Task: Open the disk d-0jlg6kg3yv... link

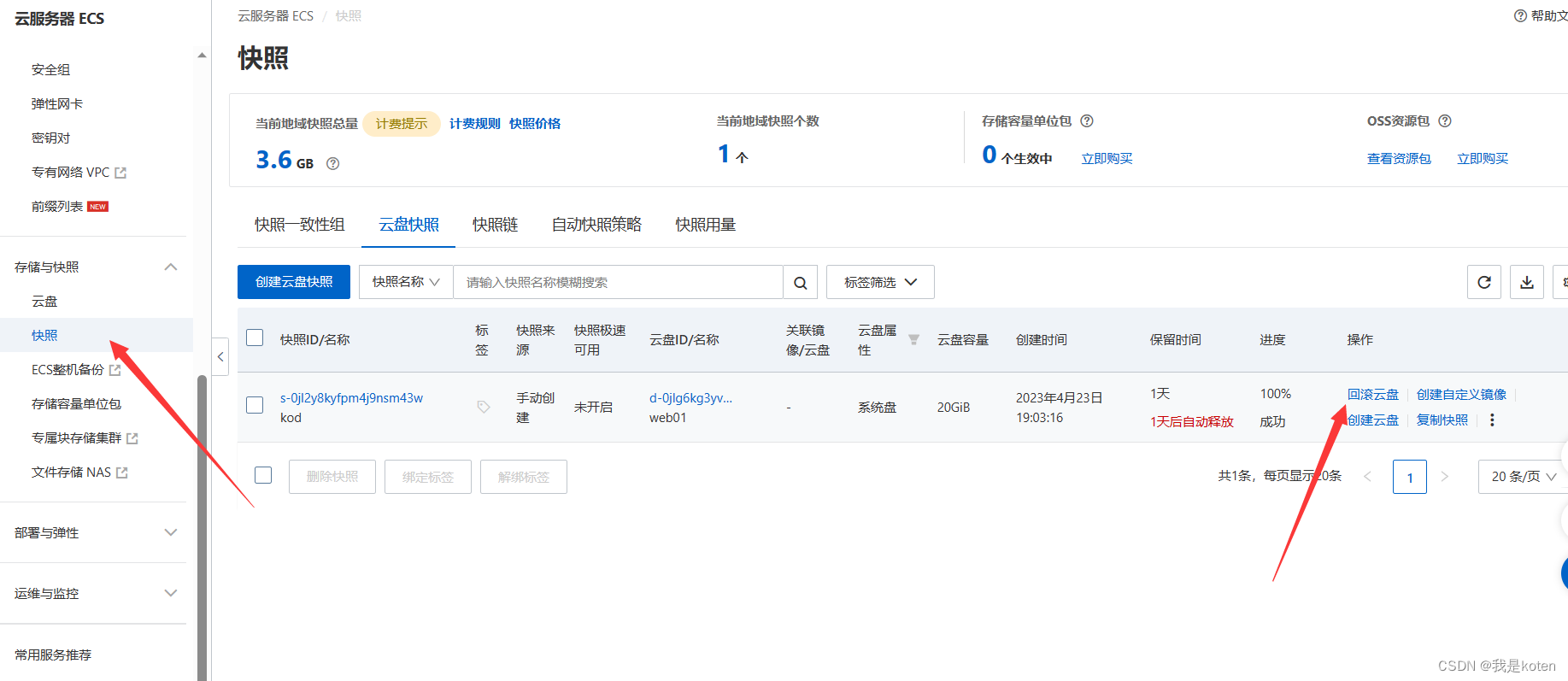Action: 690,398
